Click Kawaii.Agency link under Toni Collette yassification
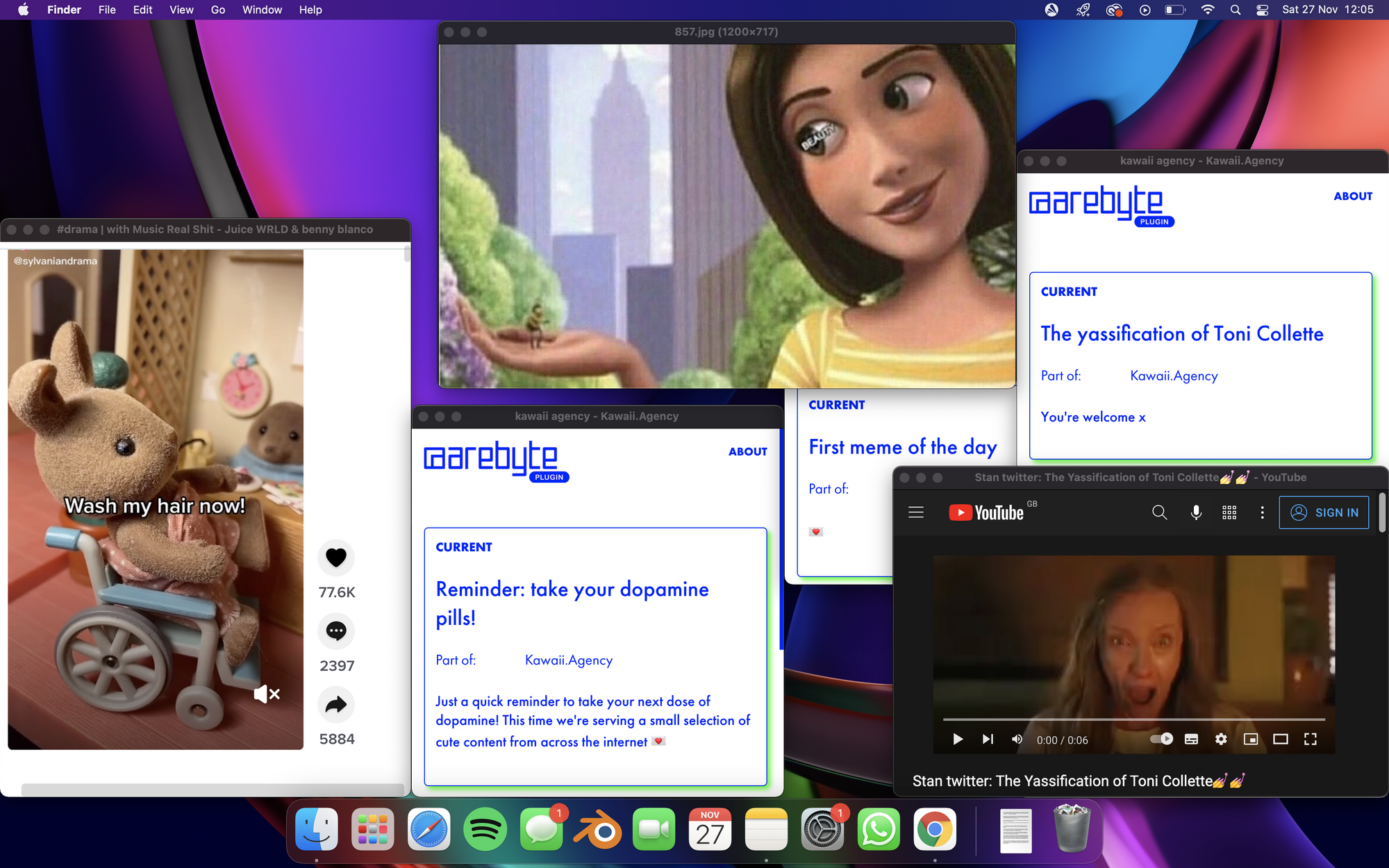 (x=1174, y=376)
